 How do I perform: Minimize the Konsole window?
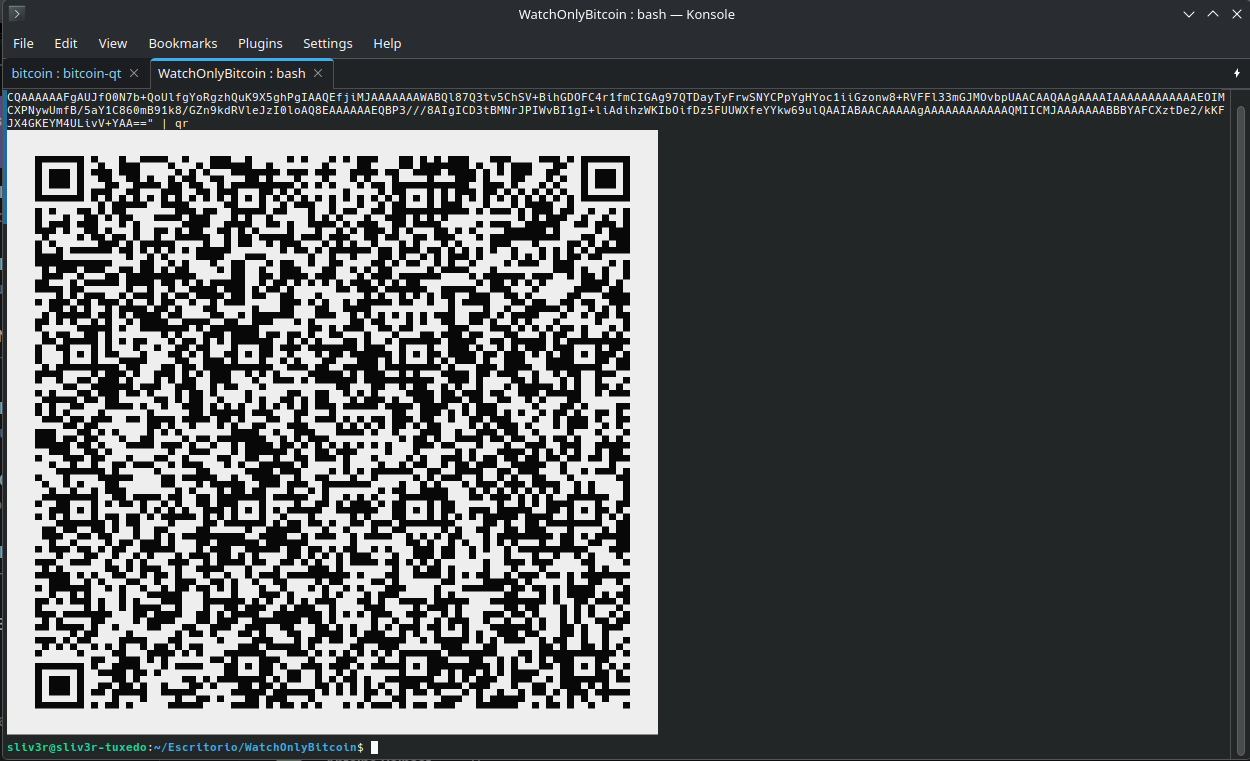click(x=1188, y=14)
